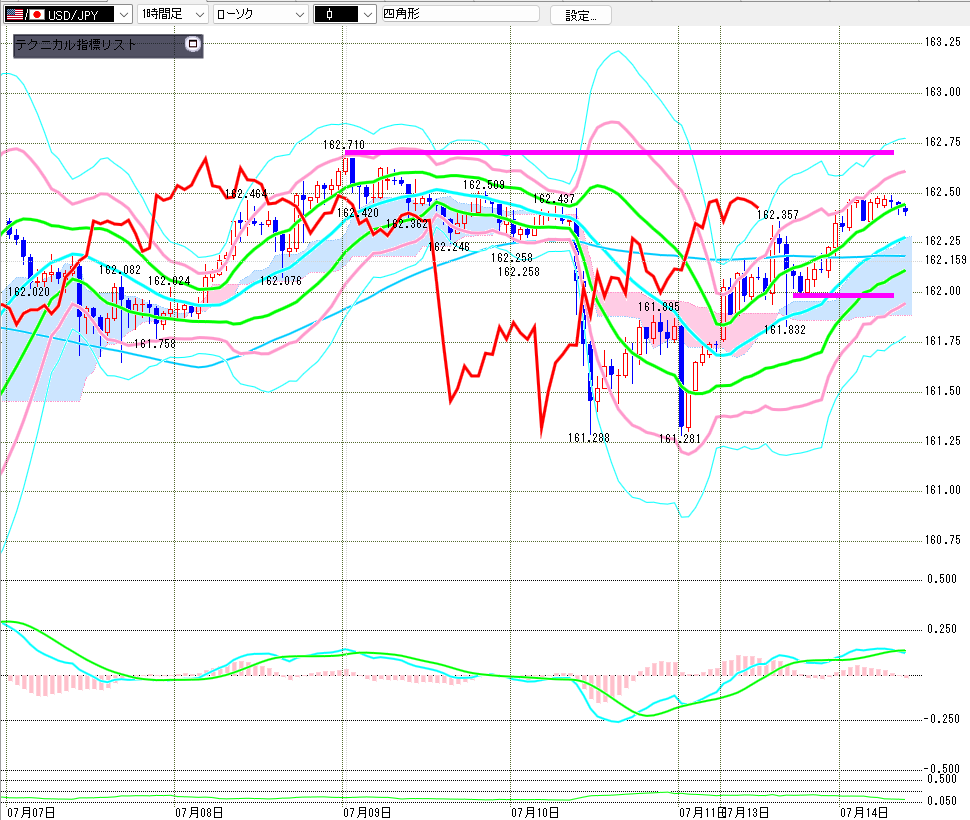Click the 設定... settings button
This screenshot has width=970, height=820.
[x=581, y=15]
